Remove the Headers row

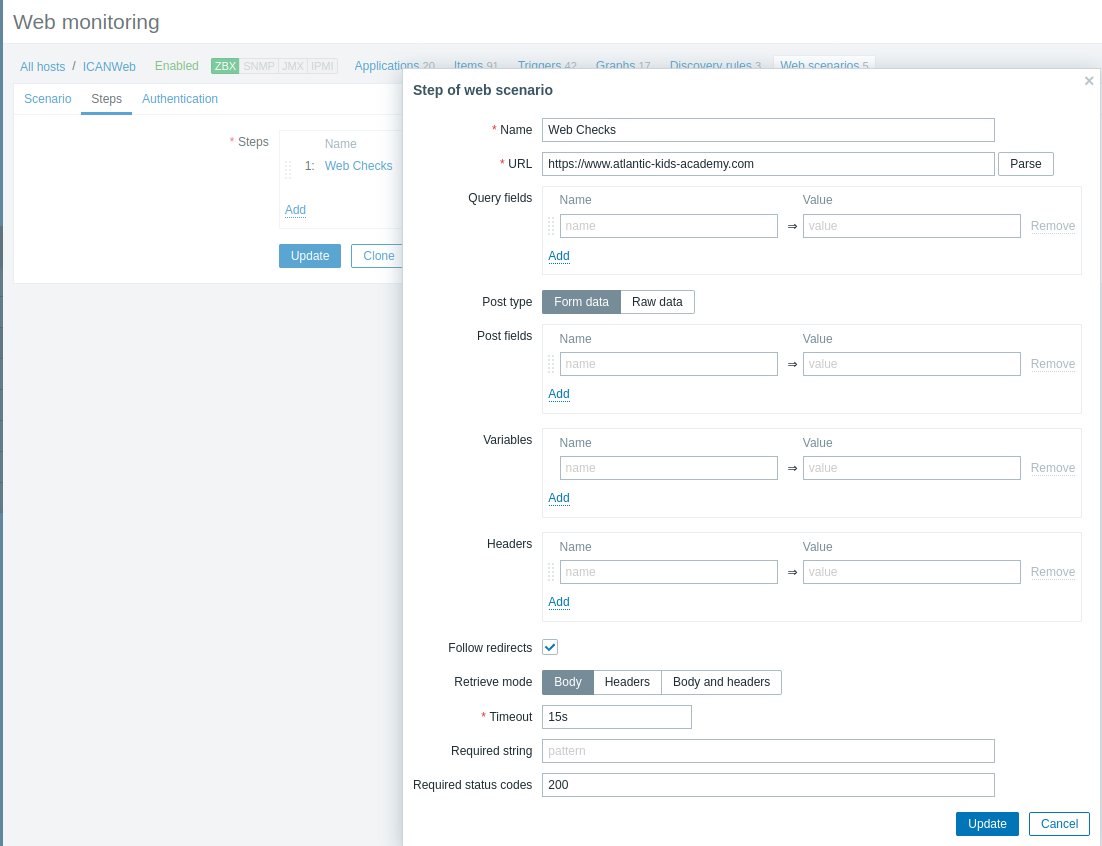click(1053, 571)
